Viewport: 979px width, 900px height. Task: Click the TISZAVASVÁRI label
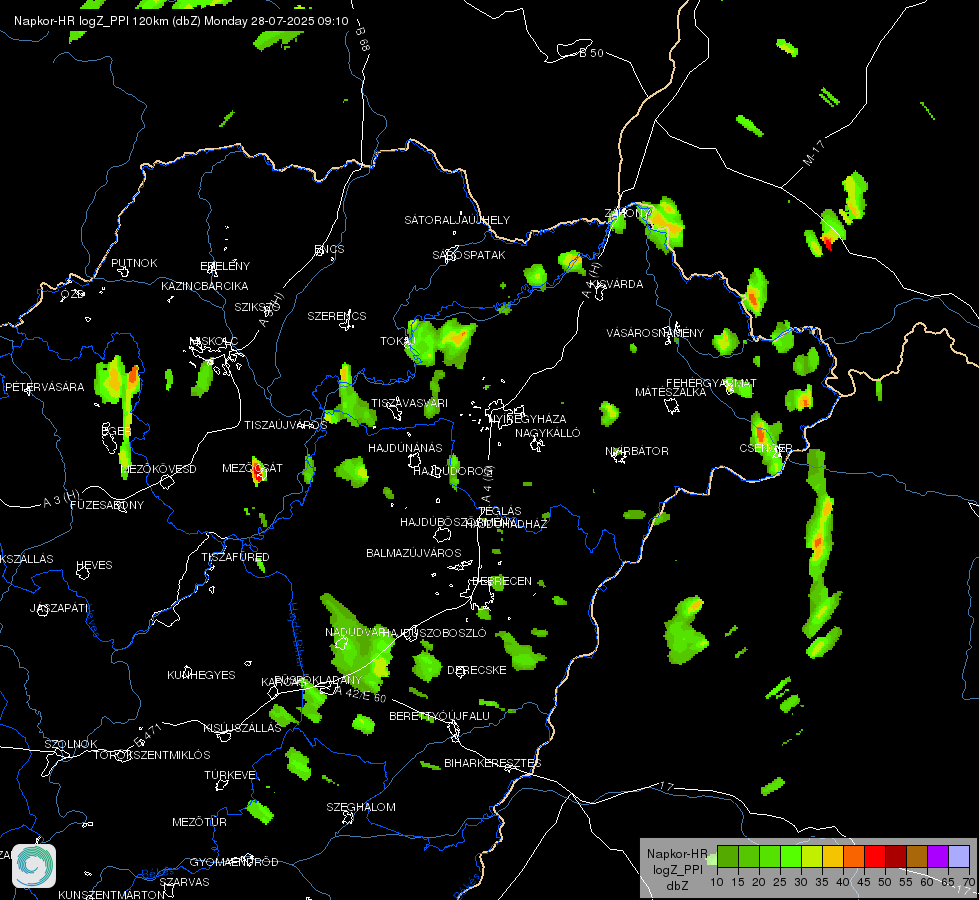click(410, 403)
